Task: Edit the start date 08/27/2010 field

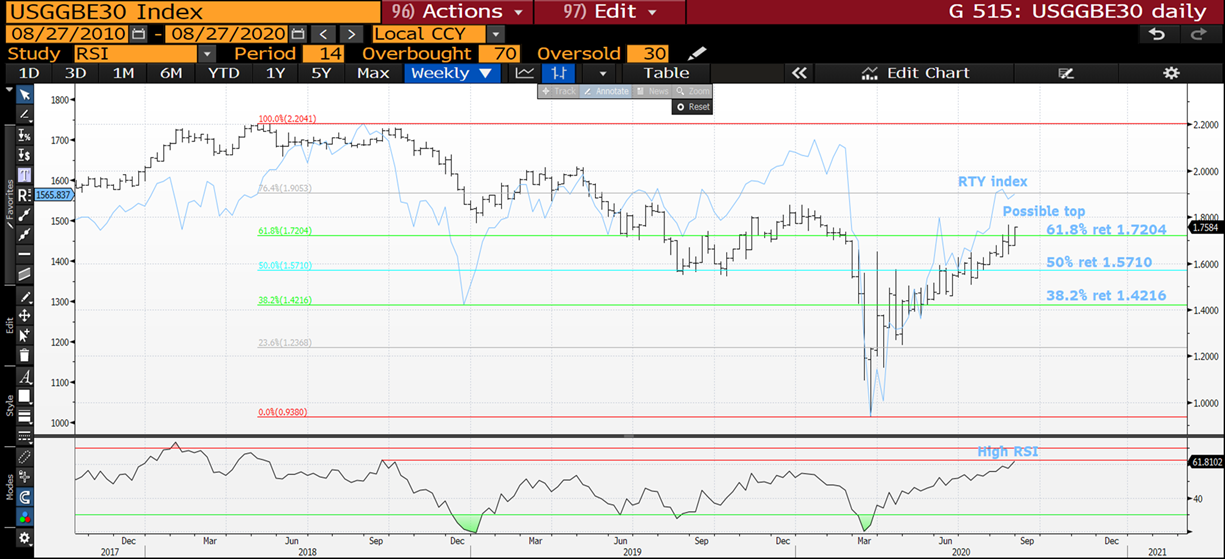Action: (x=65, y=34)
